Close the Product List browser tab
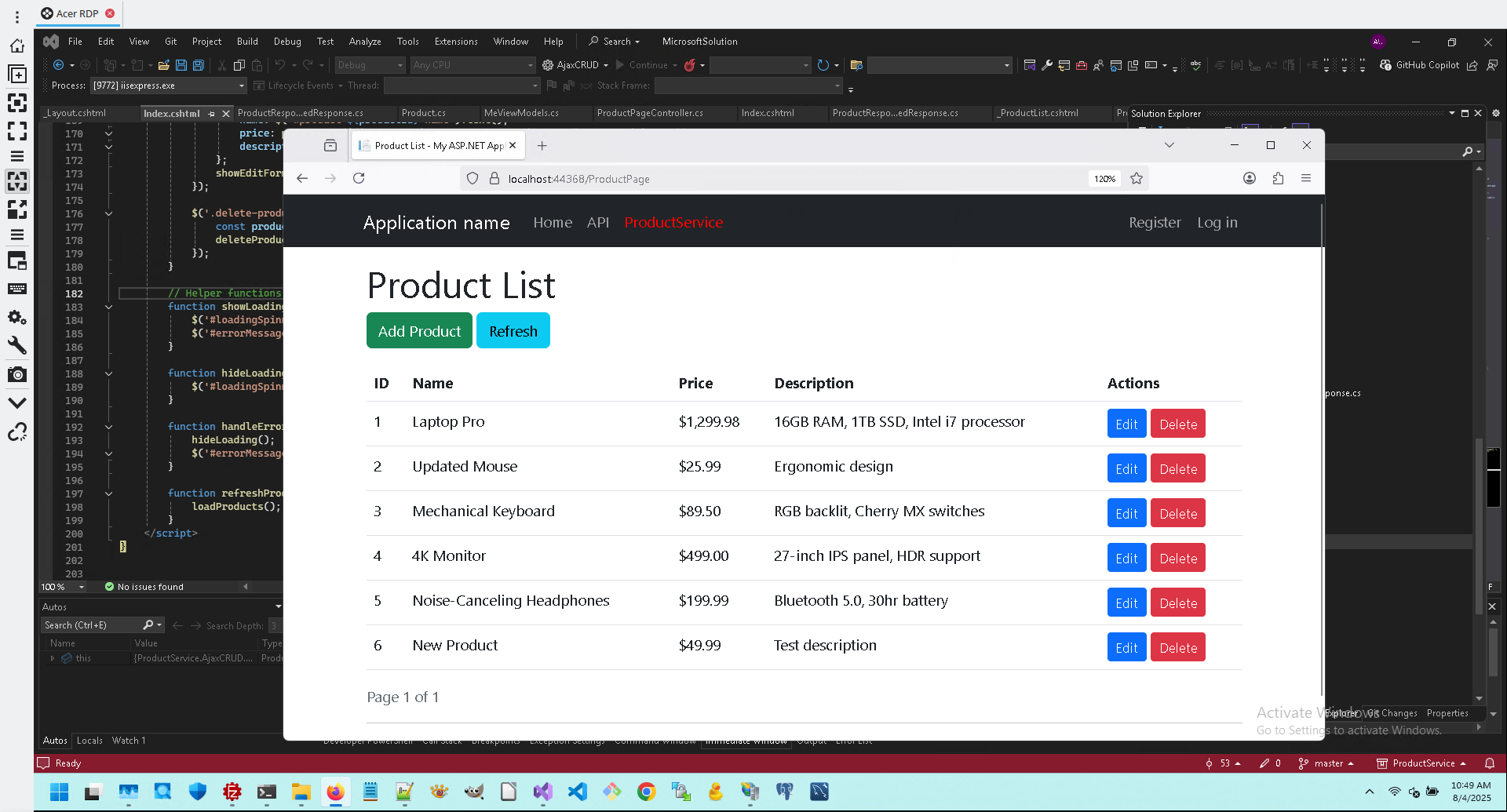The height and width of the screenshot is (812, 1507). pyautogui.click(x=513, y=145)
